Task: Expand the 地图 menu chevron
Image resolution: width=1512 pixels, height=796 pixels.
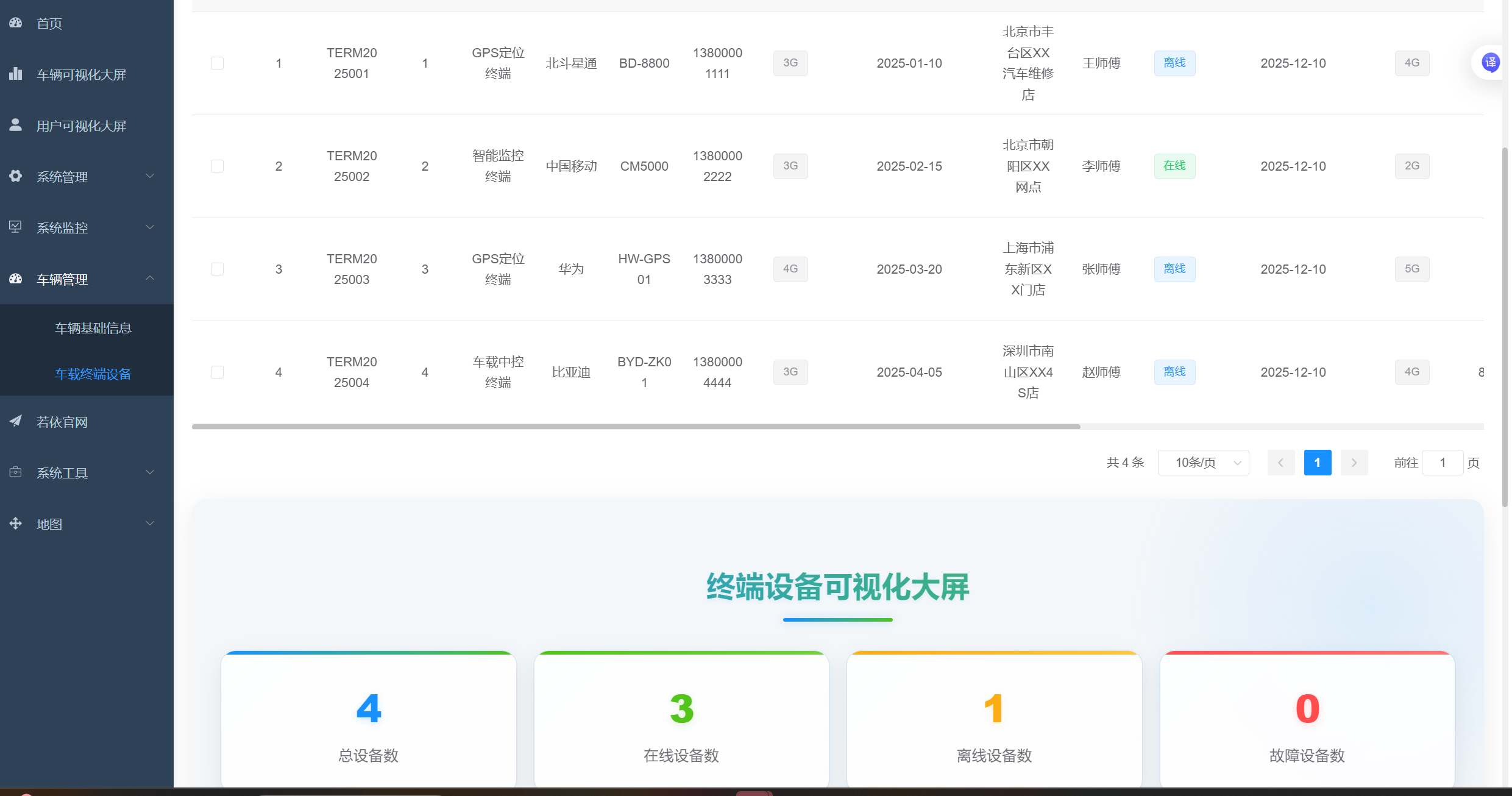Action: (x=150, y=524)
